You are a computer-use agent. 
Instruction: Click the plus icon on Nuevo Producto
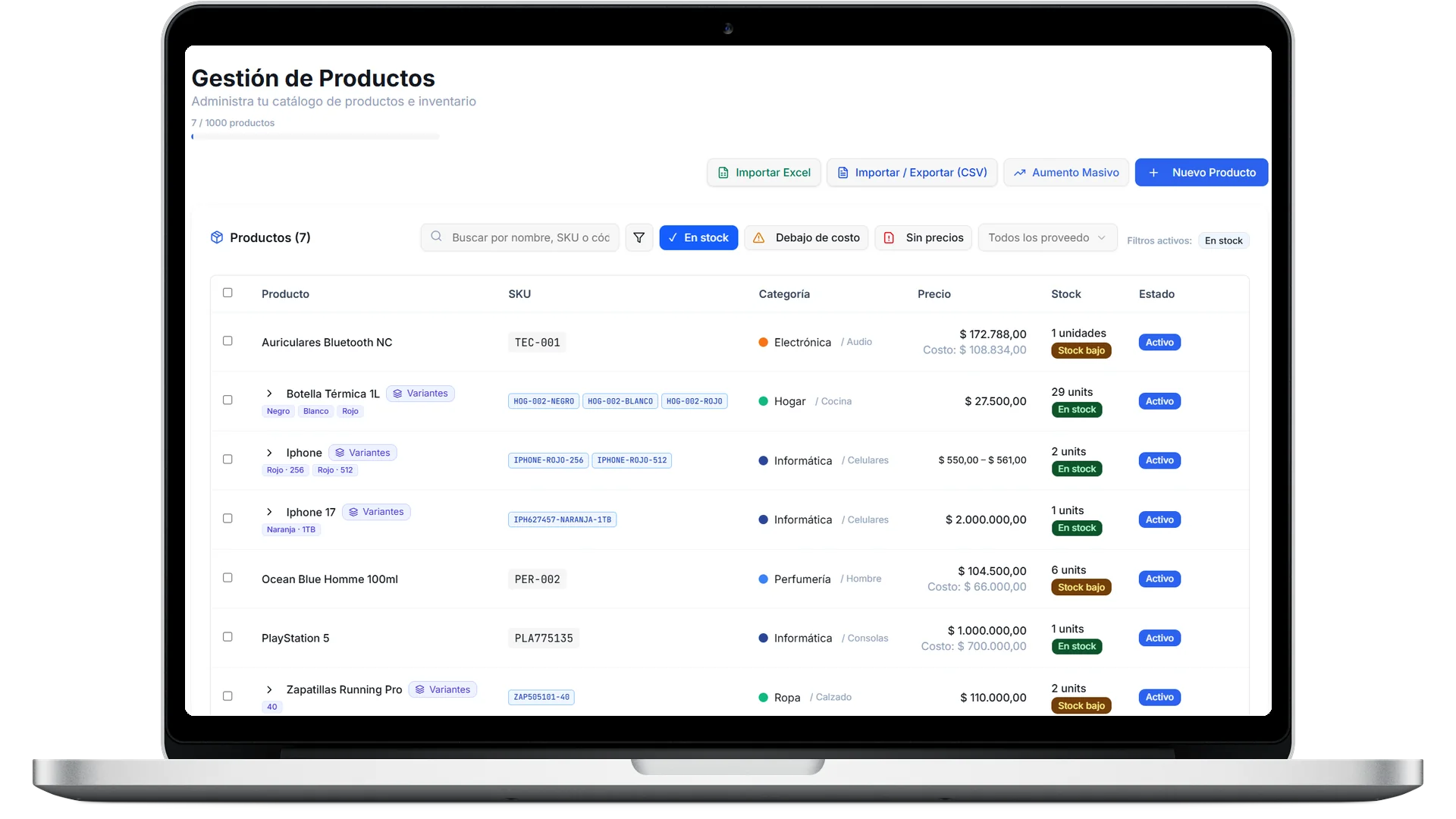(x=1153, y=173)
